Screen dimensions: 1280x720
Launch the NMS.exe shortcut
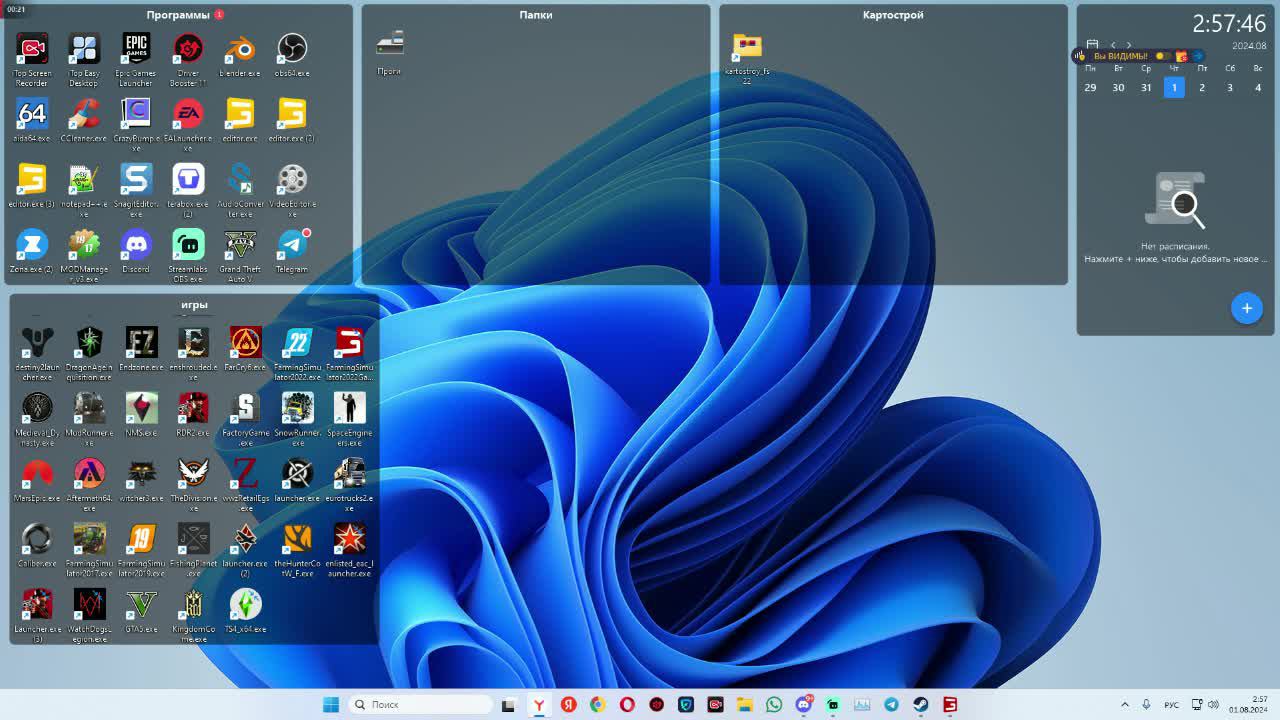pos(141,415)
